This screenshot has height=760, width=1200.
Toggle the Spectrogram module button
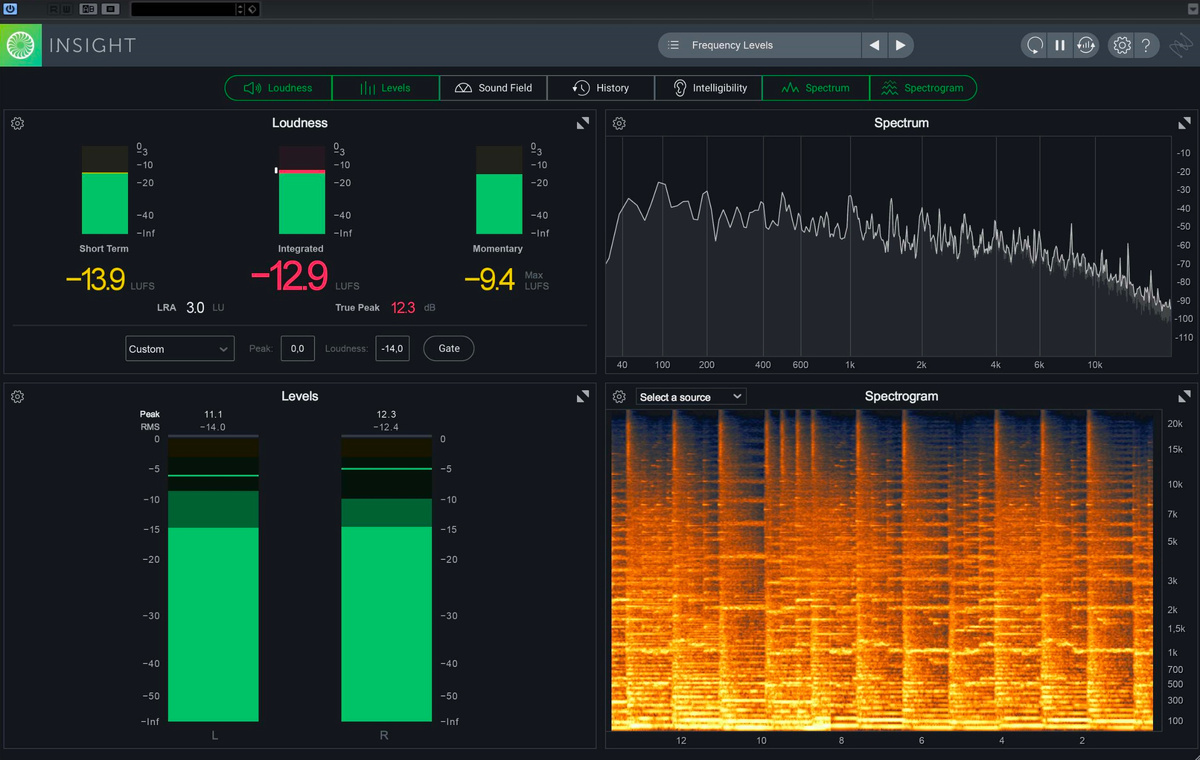pyautogui.click(x=922, y=88)
